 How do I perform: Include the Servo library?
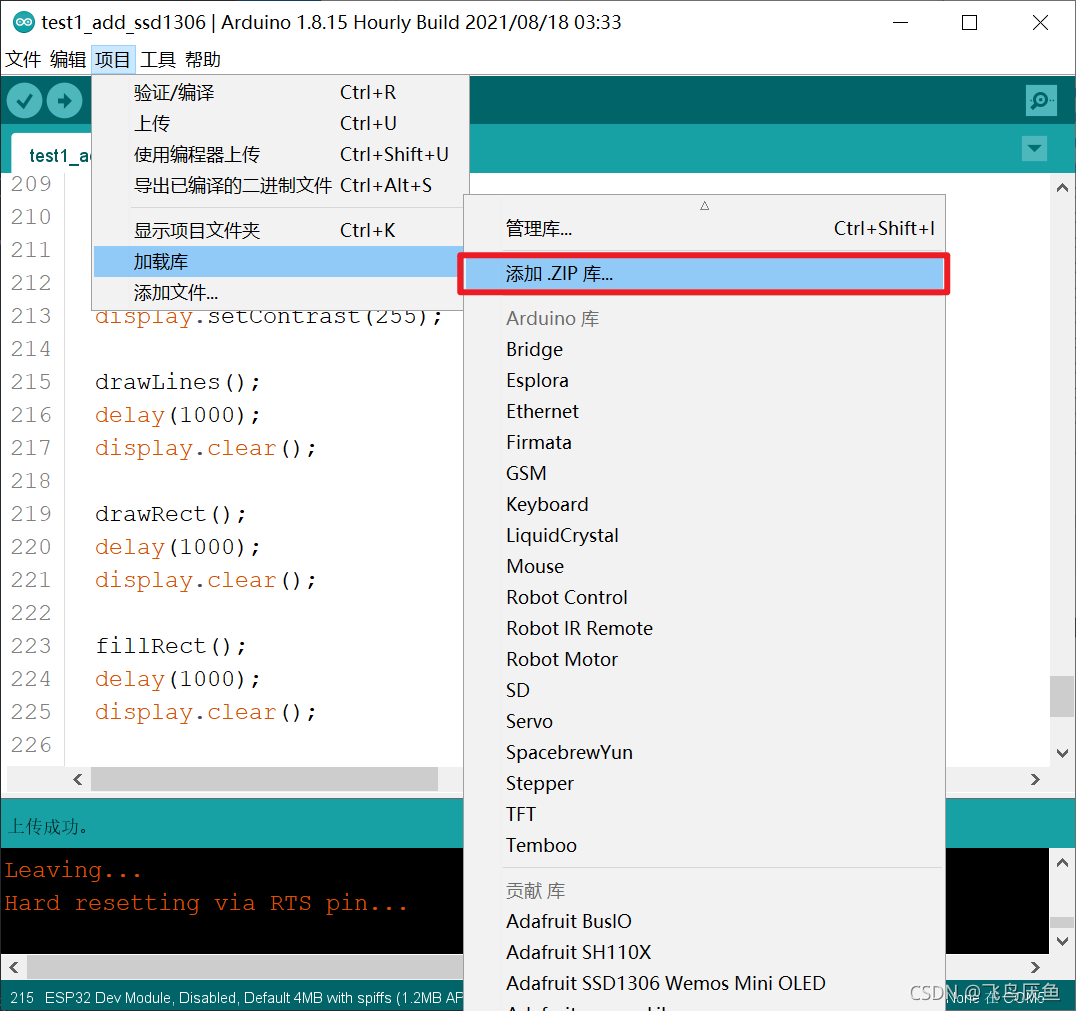pyautogui.click(x=704, y=721)
